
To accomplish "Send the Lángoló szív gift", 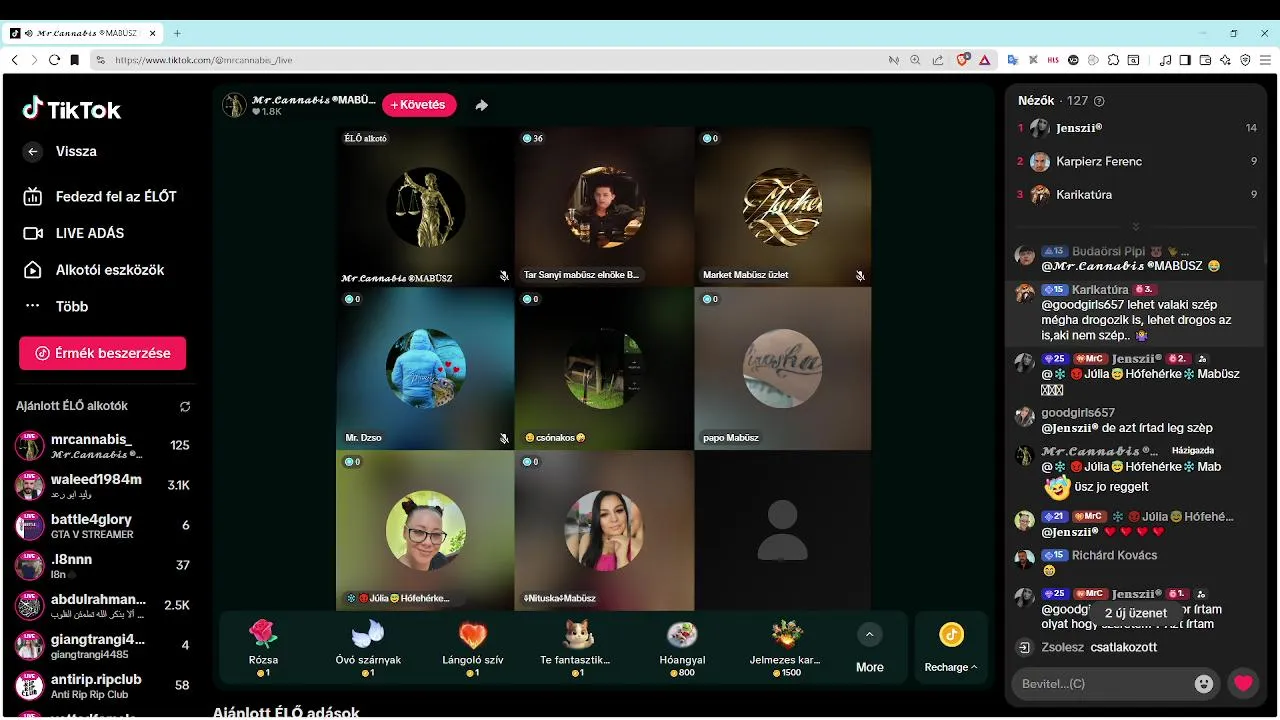I will tap(472, 647).
